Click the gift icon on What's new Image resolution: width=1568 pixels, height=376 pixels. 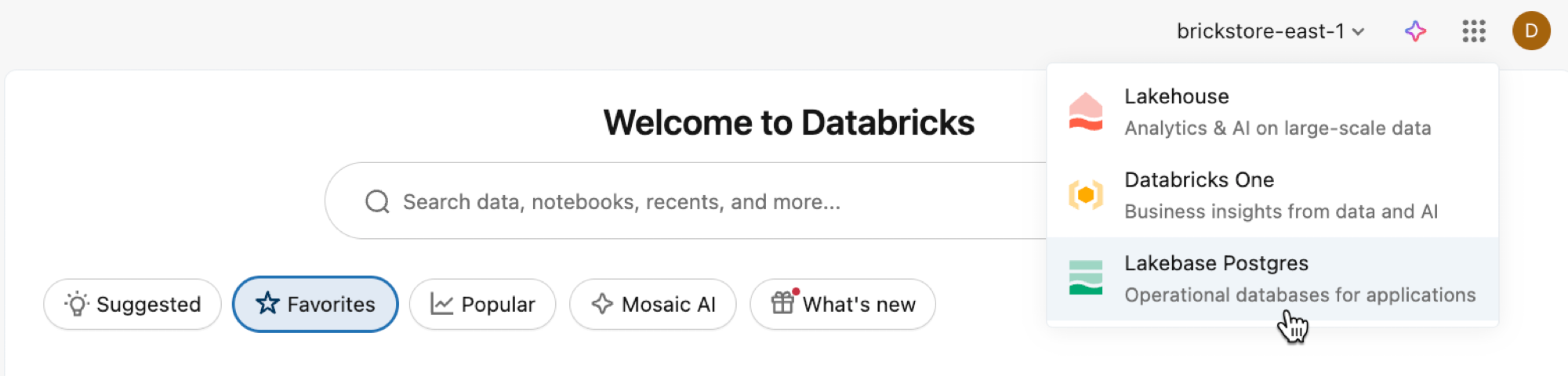[782, 303]
